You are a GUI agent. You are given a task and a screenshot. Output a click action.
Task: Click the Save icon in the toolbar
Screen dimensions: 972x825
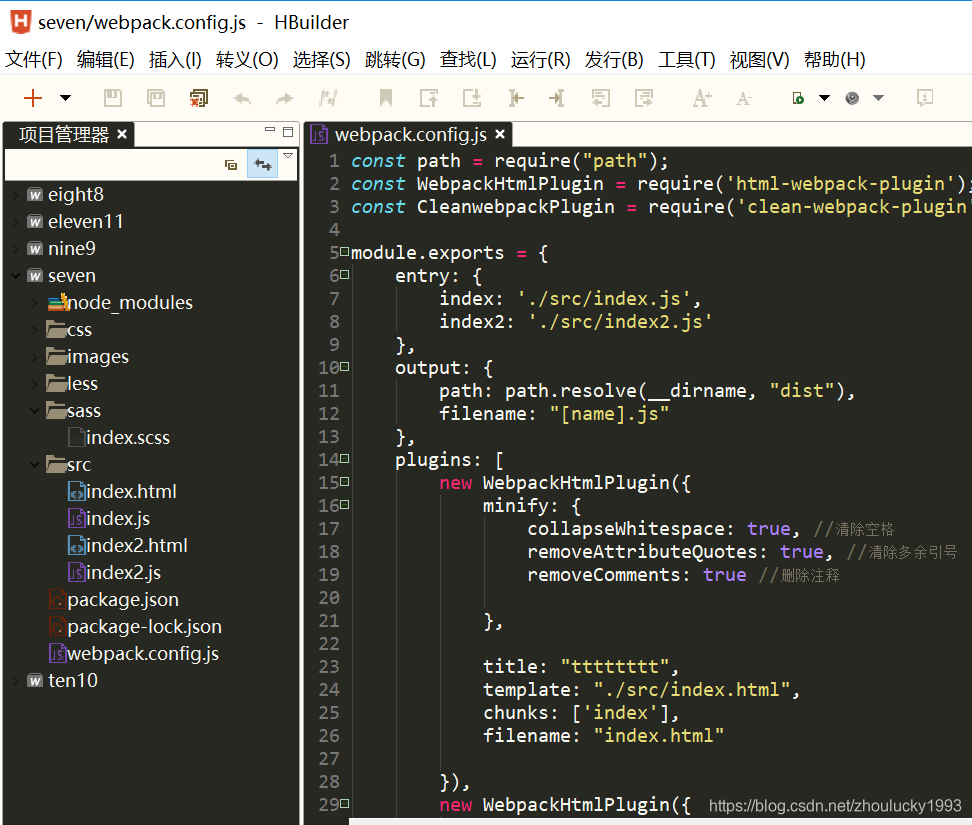[112, 97]
